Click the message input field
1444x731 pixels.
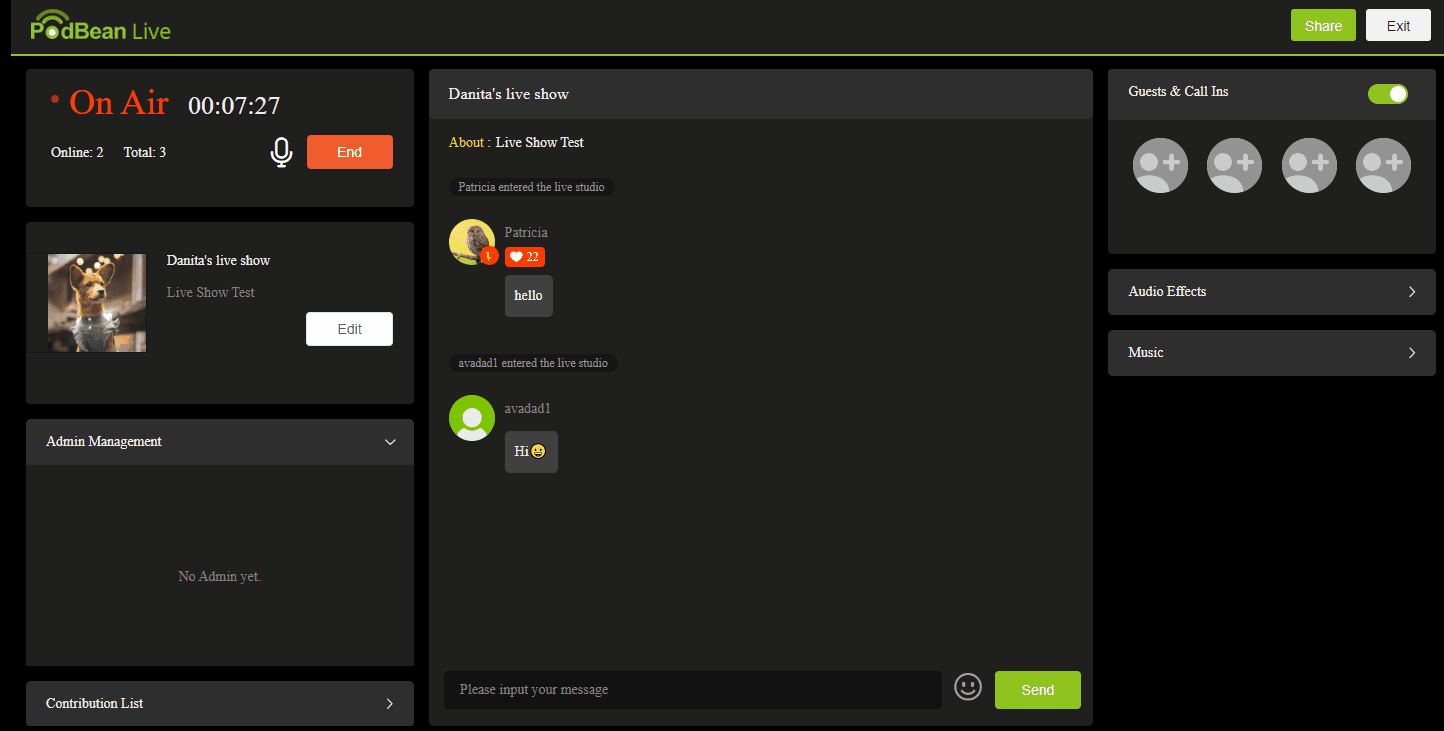(x=692, y=689)
